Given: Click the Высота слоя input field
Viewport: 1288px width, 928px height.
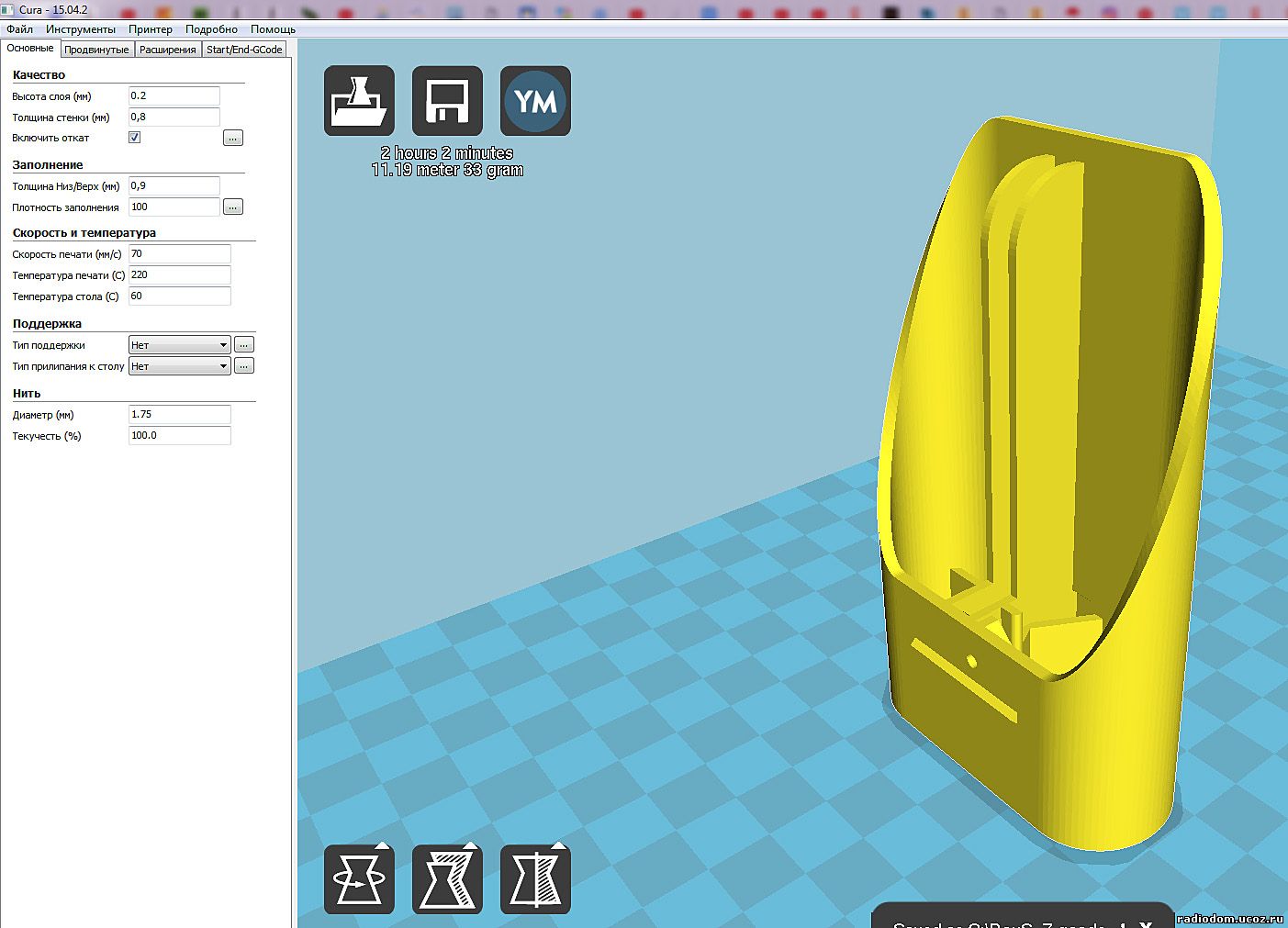Looking at the screenshot, I should [x=174, y=95].
